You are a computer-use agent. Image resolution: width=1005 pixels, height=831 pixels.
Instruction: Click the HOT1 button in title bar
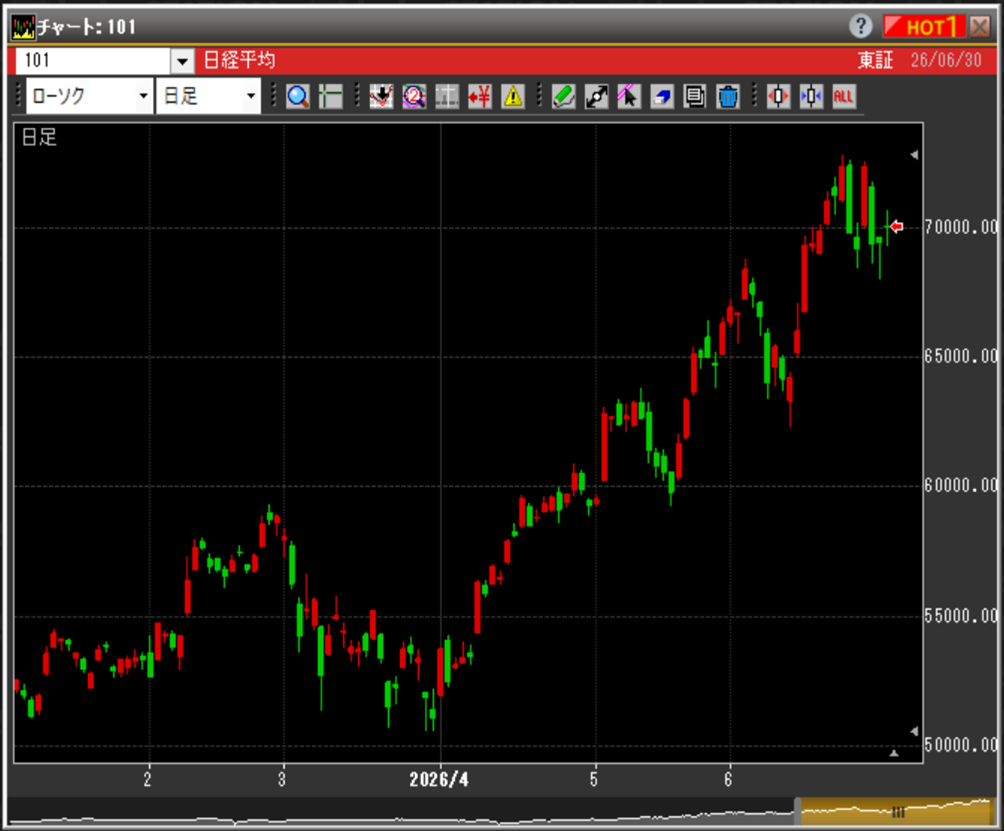924,26
